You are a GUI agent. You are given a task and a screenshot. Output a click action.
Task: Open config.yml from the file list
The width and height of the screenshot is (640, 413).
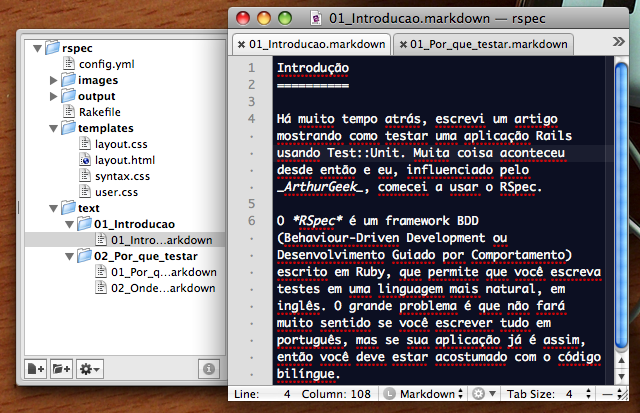107,64
